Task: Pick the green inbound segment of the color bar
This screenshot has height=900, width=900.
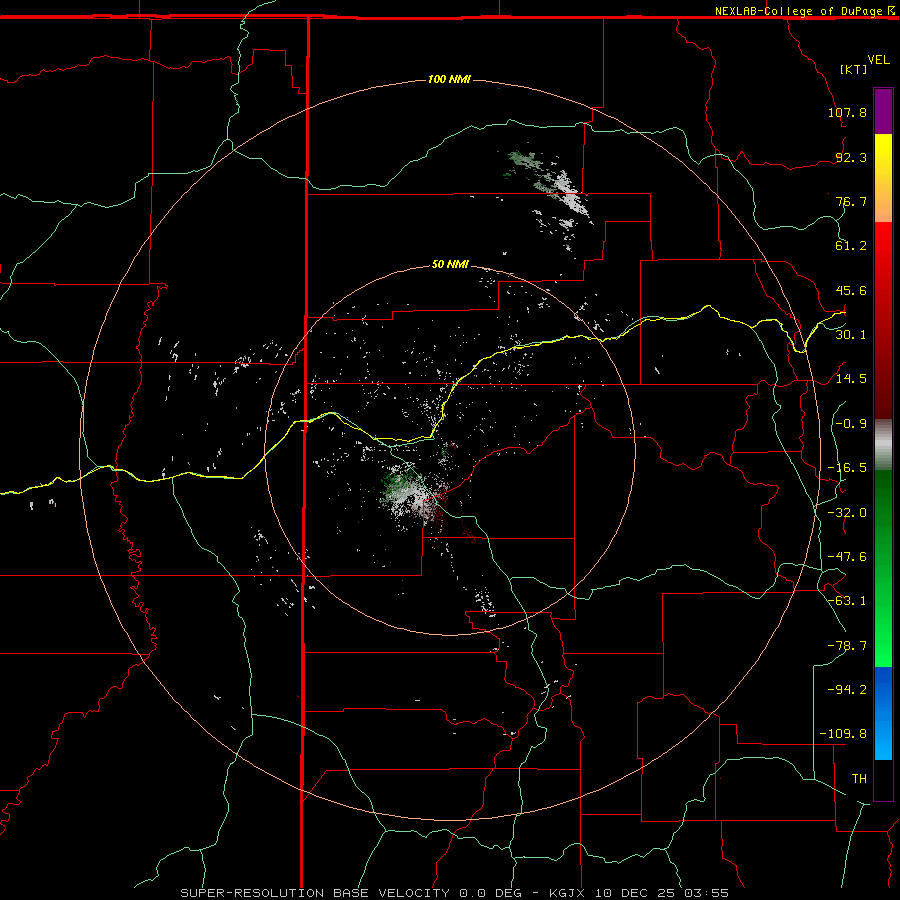Action: tap(883, 568)
